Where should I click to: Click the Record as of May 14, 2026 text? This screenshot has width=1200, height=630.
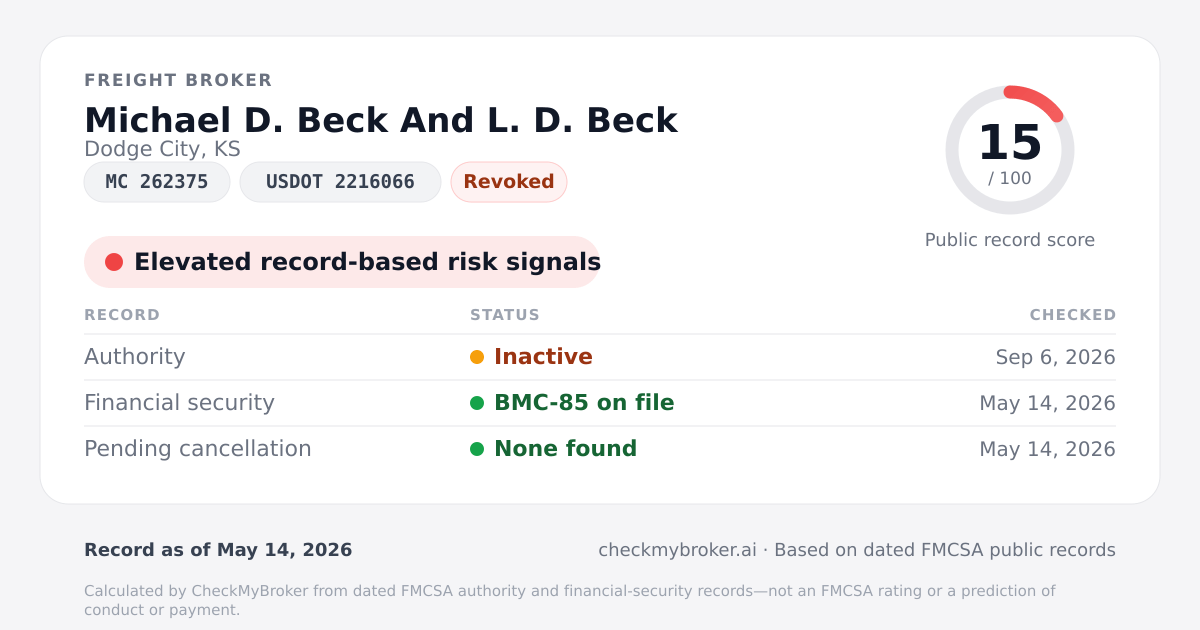(x=218, y=550)
